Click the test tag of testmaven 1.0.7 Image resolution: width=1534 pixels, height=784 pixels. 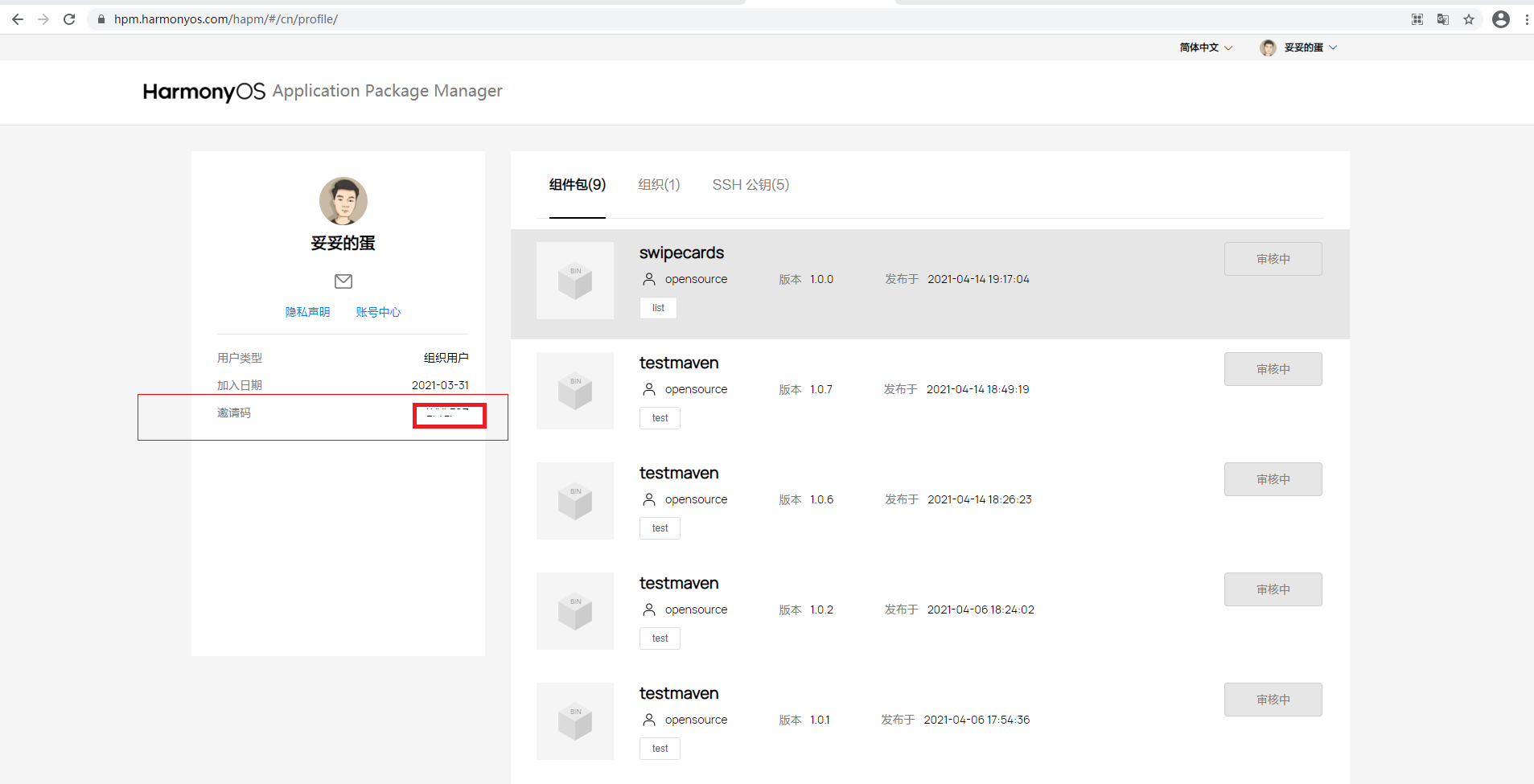[x=660, y=418]
